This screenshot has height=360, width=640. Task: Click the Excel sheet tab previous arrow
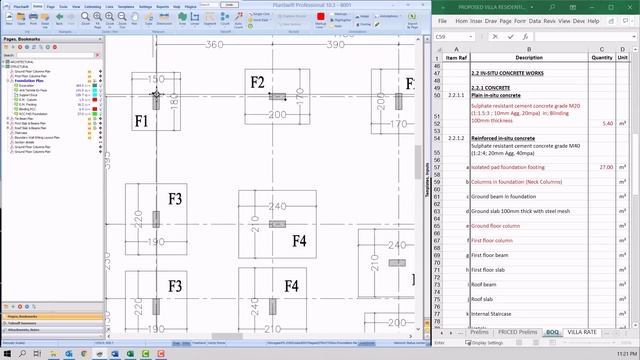[x=441, y=333]
